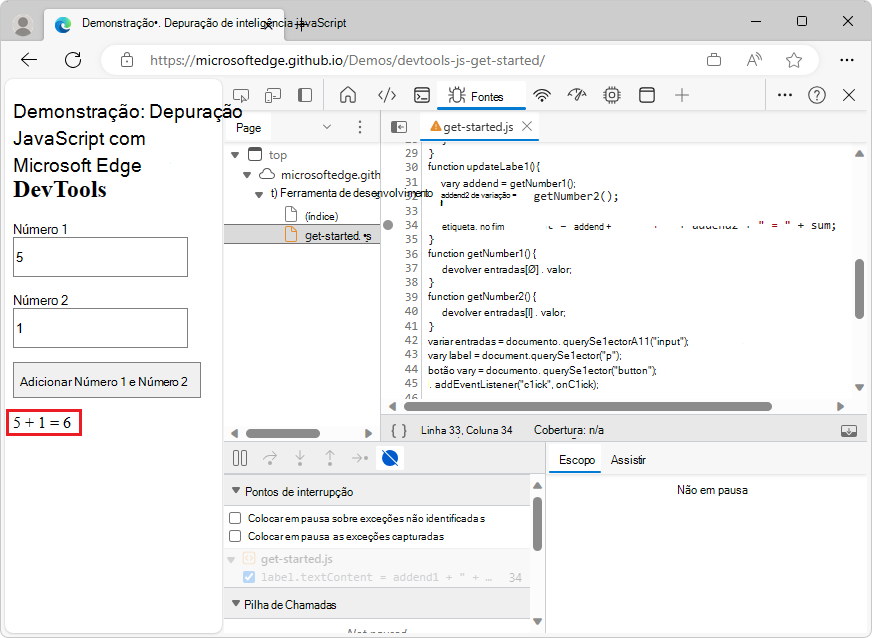Click the Número 1 input field

click(x=100, y=257)
